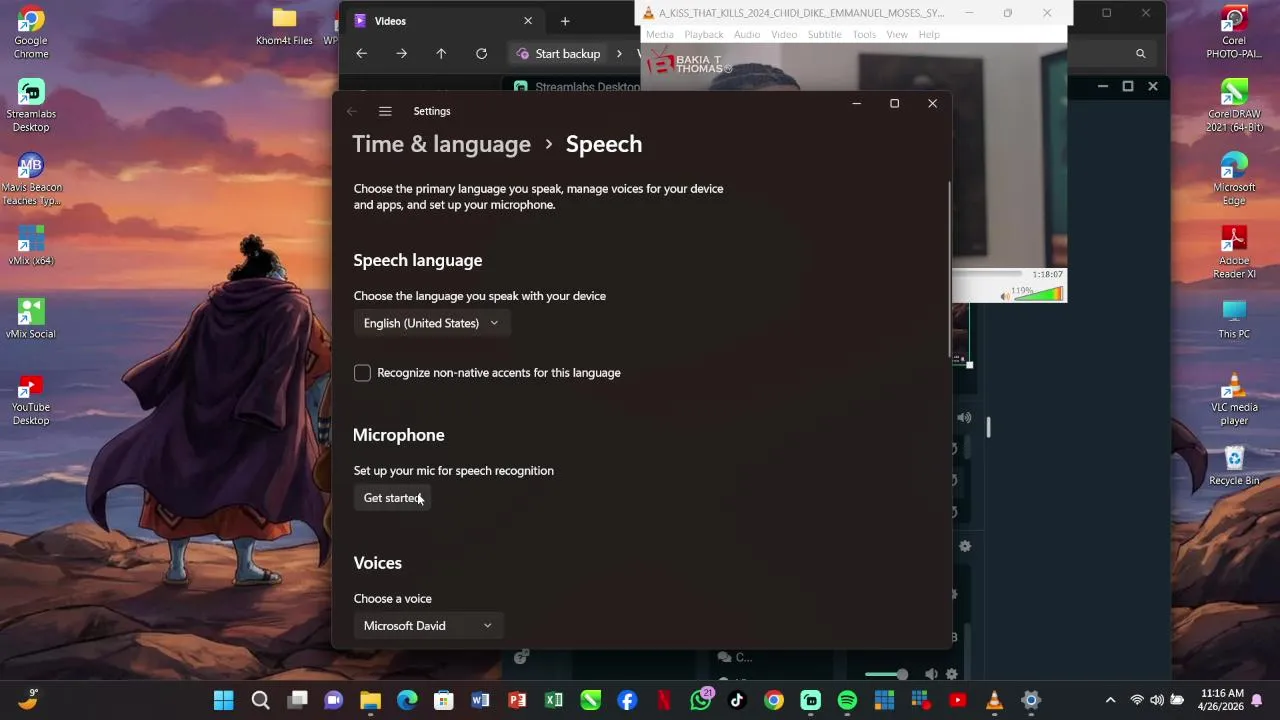Screen dimensions: 1280x720
Task: Open the Microsoft David voice dropdown
Action: [428, 626]
